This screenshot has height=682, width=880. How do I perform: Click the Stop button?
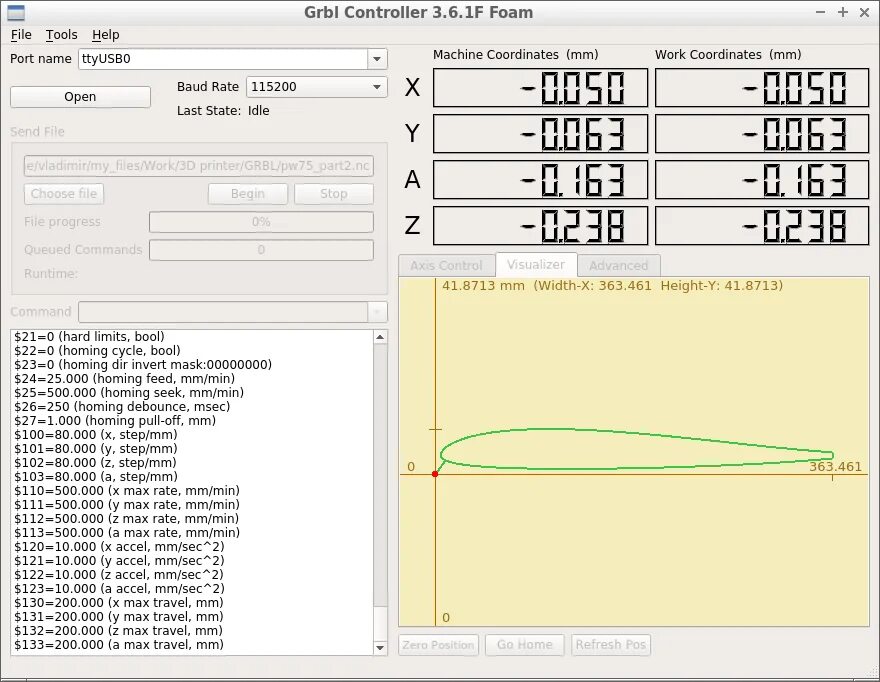[x=334, y=194]
